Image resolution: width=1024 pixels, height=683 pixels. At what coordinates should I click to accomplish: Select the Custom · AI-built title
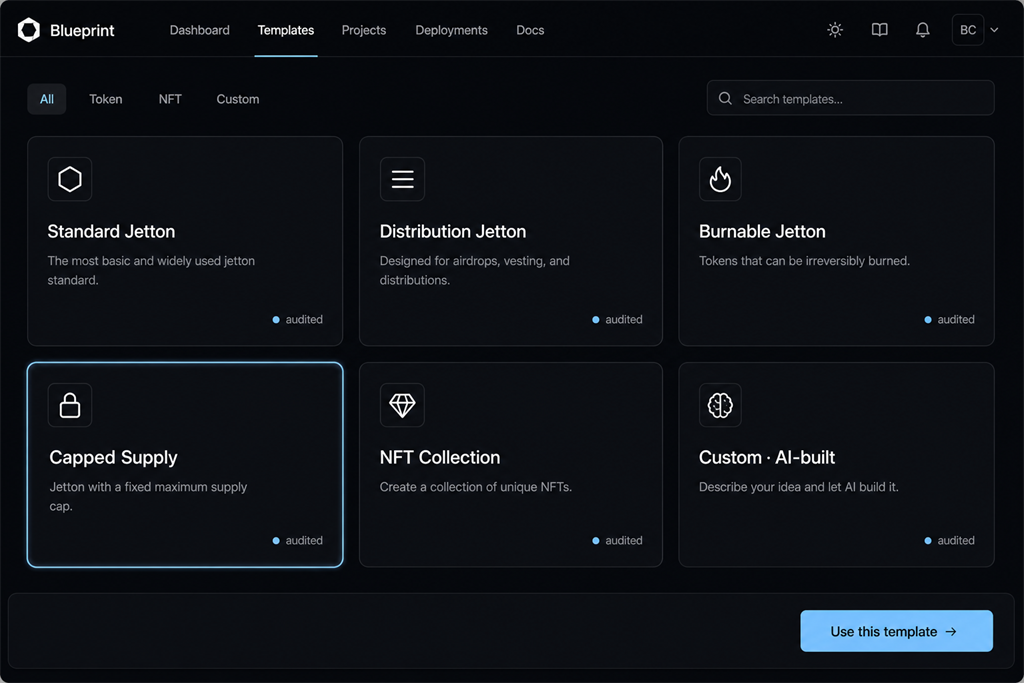coord(767,457)
